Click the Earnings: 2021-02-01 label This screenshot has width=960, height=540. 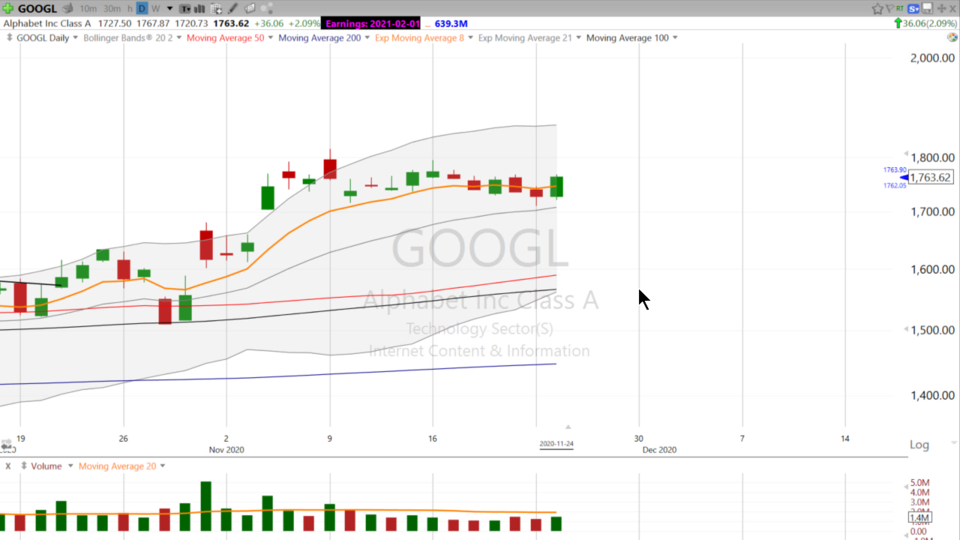tap(372, 23)
